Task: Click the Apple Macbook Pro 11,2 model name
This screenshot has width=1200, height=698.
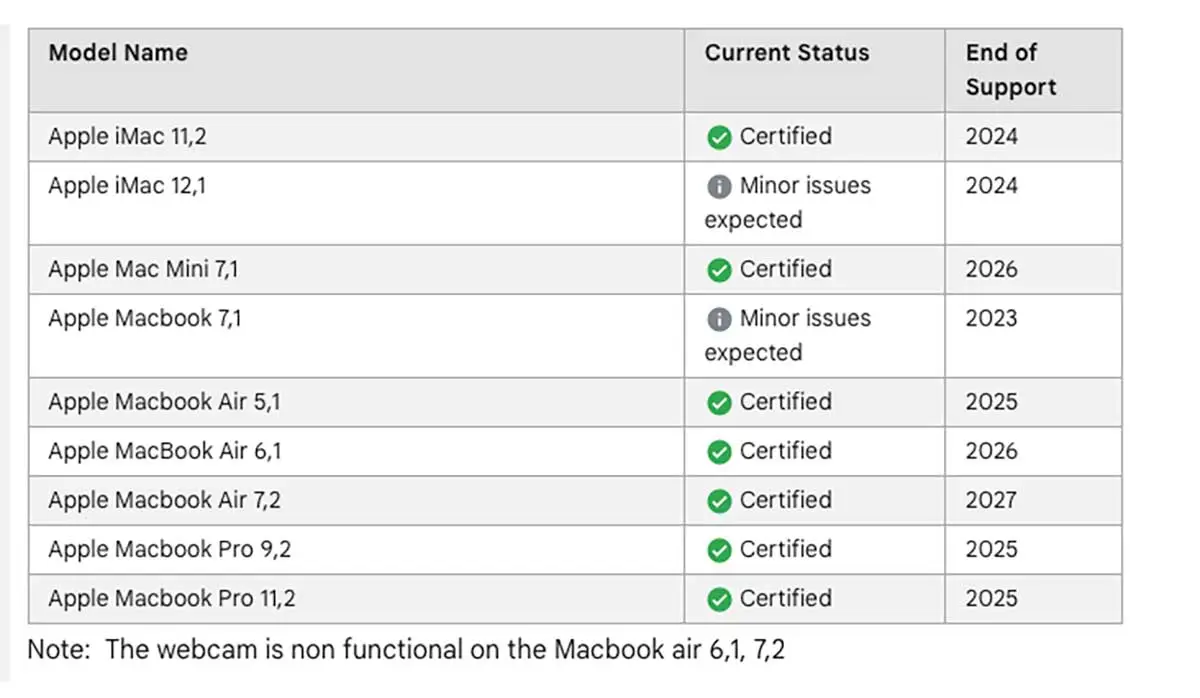Action: (x=171, y=598)
